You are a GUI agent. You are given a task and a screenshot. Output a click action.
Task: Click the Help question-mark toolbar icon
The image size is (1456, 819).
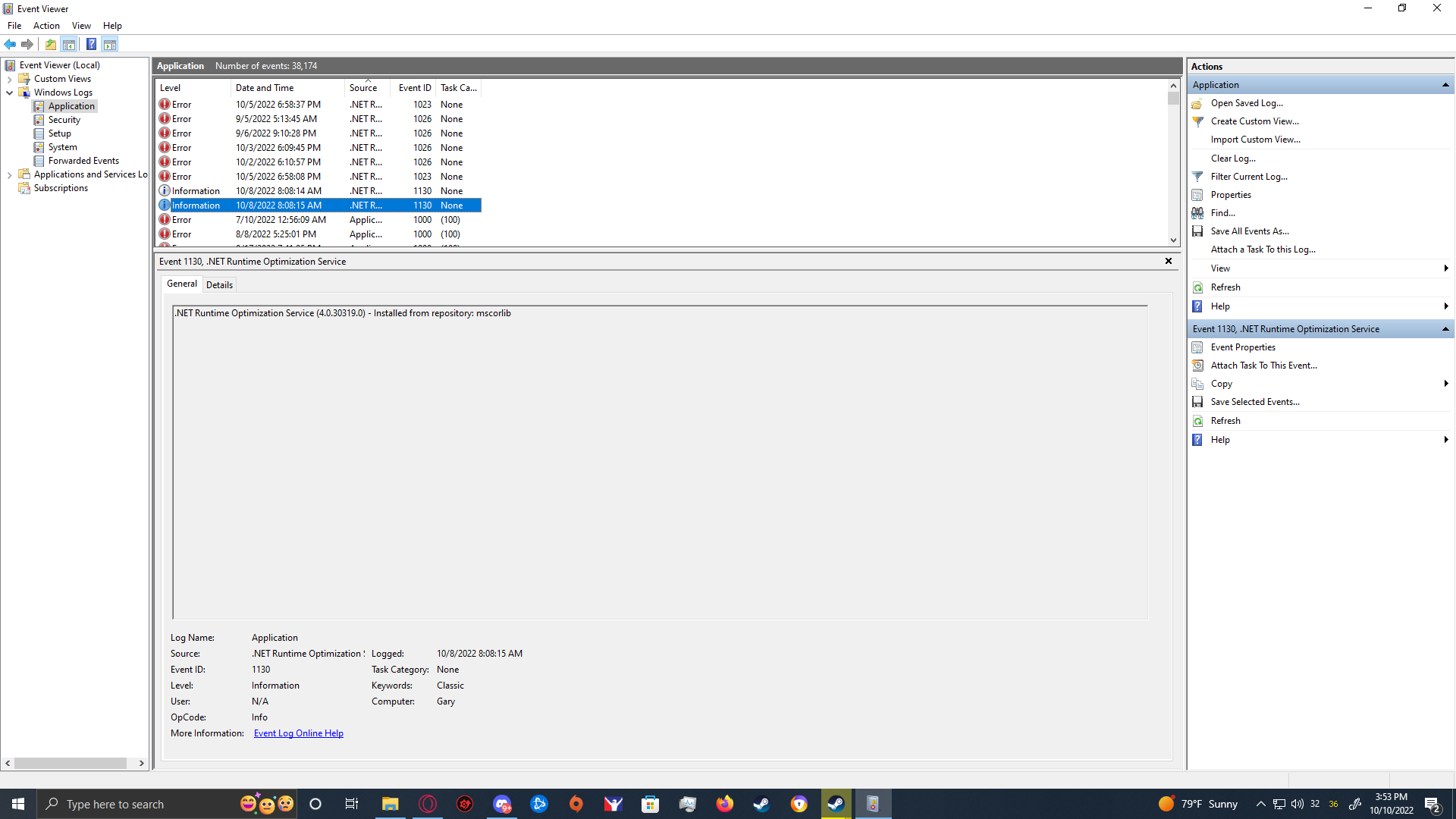click(91, 44)
